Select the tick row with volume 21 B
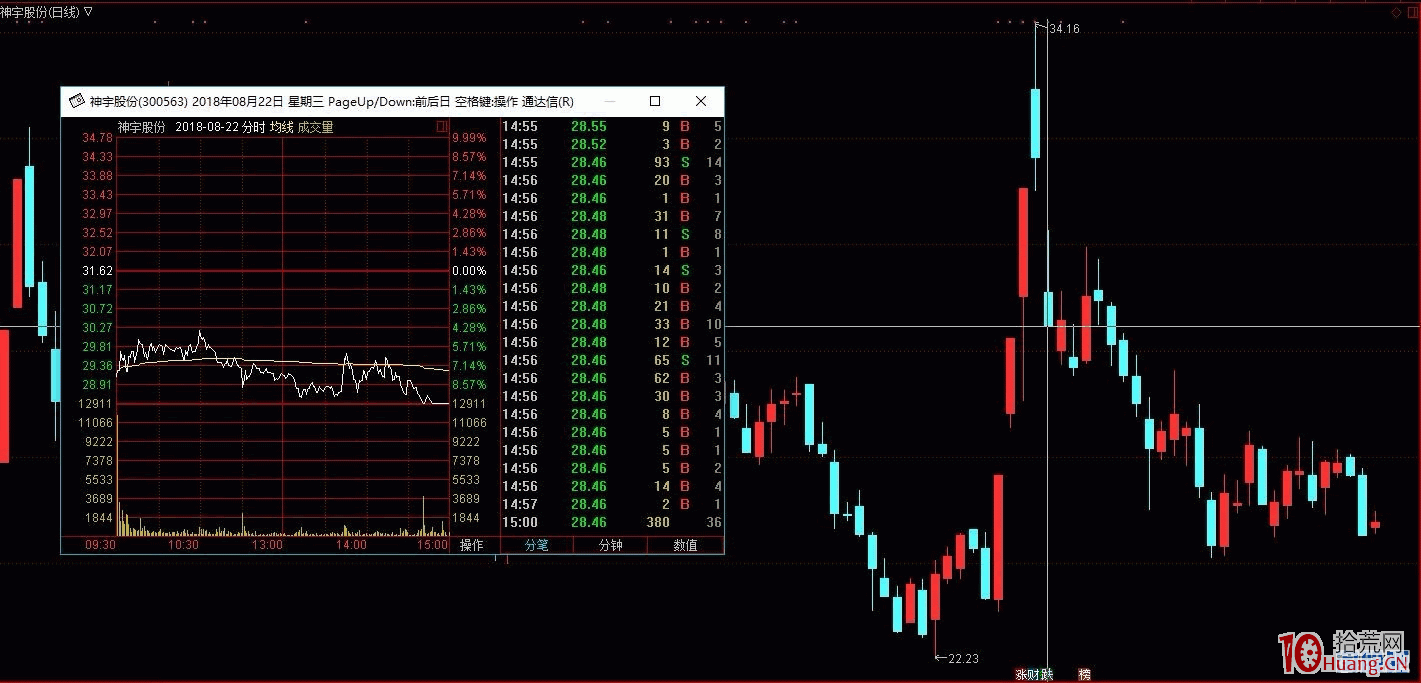The image size is (1421, 683). tap(612, 307)
